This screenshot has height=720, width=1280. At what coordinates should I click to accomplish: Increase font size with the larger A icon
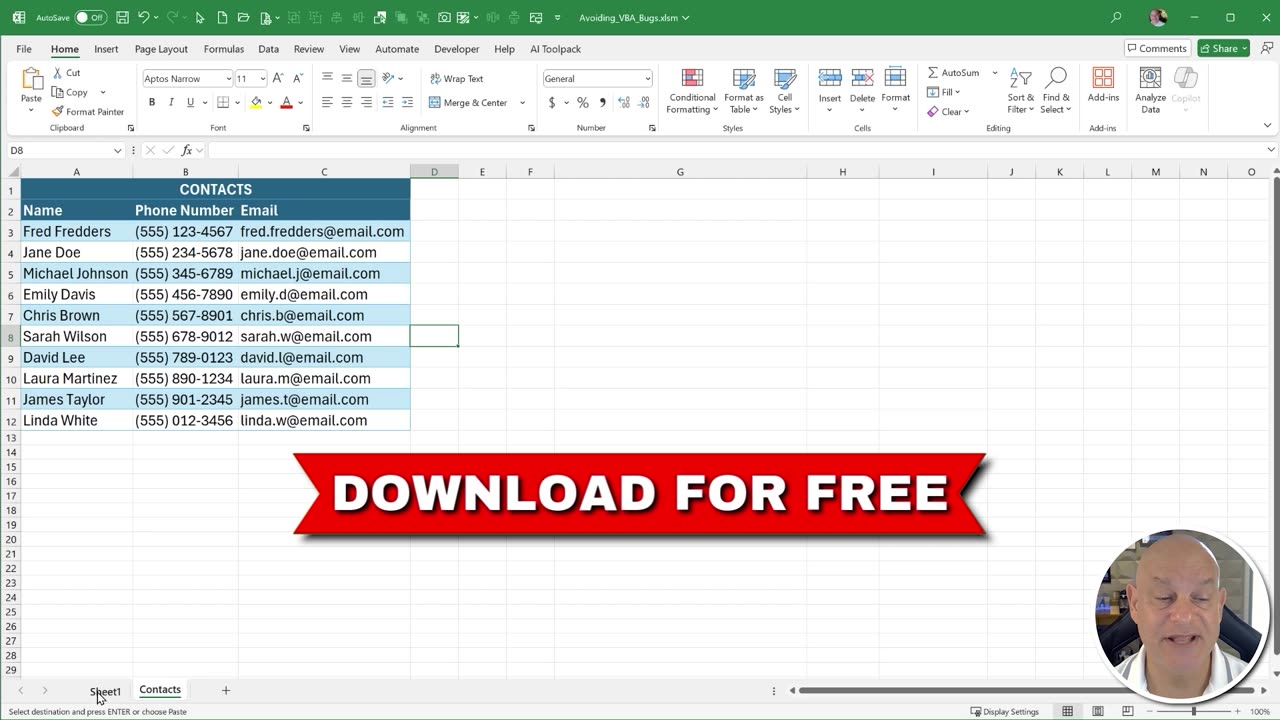tap(278, 78)
